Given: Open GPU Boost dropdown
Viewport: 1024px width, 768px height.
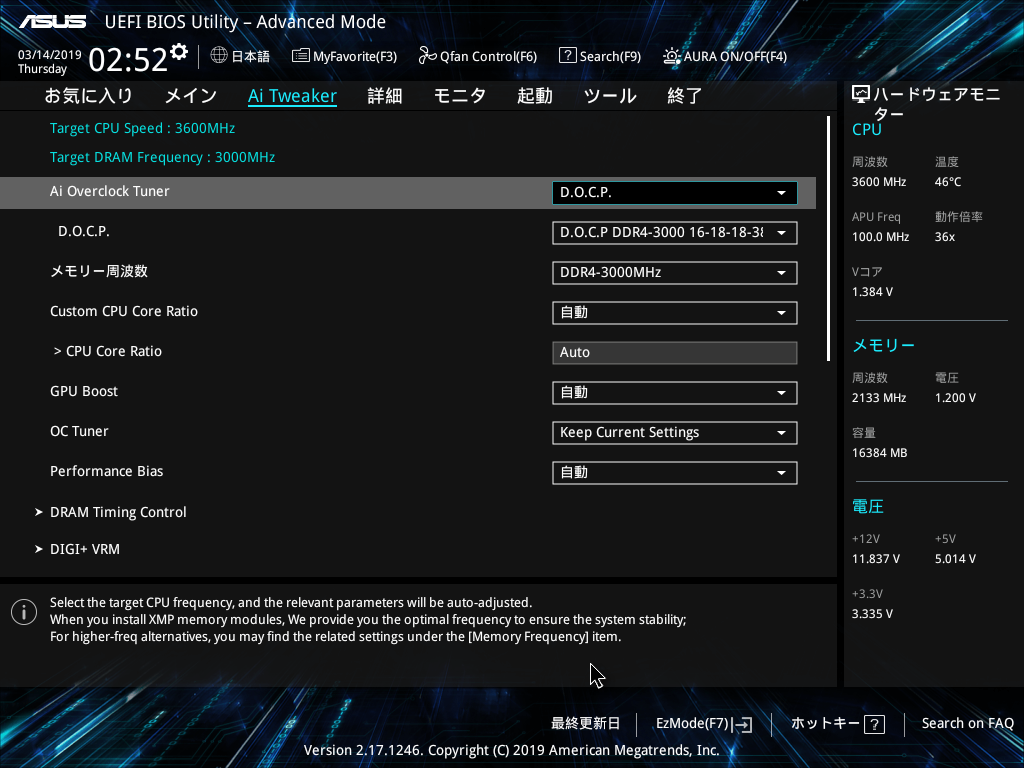Looking at the screenshot, I should (675, 392).
